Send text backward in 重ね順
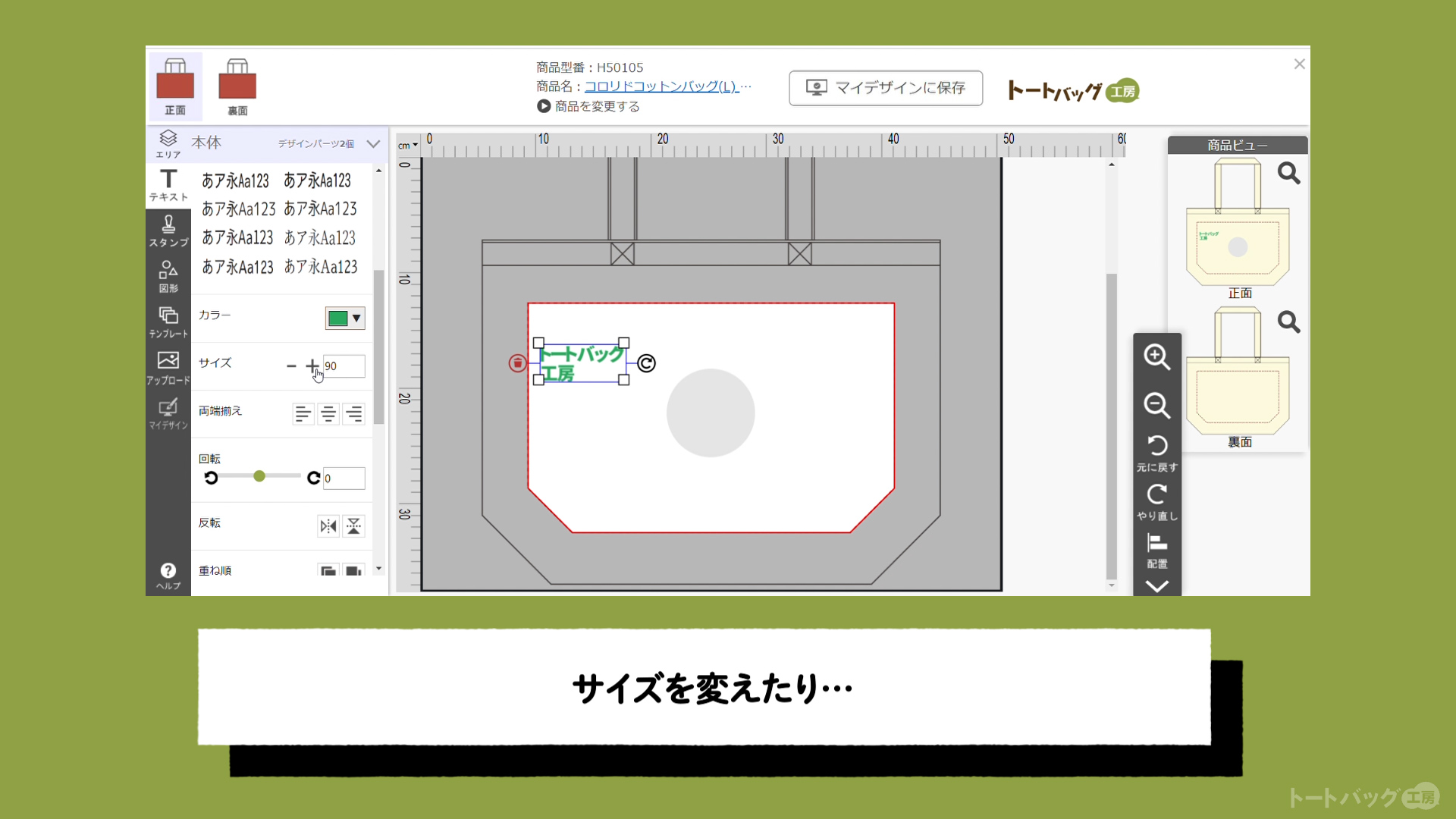Image resolution: width=1456 pixels, height=819 pixels. (354, 570)
